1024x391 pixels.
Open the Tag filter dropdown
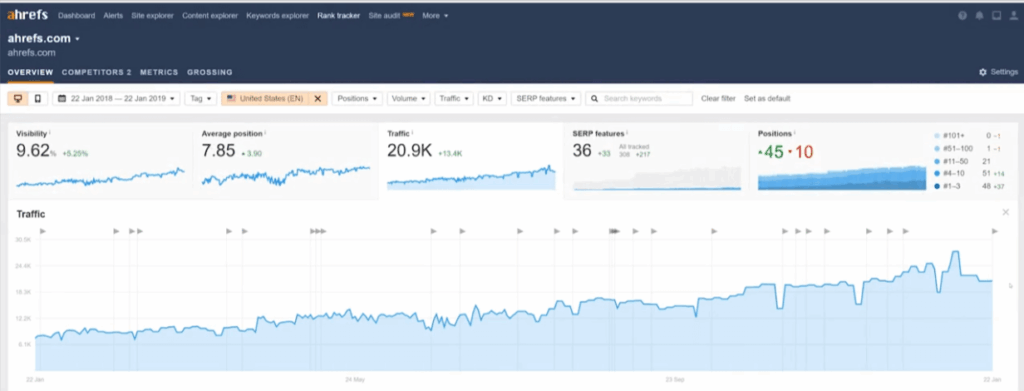[200, 99]
